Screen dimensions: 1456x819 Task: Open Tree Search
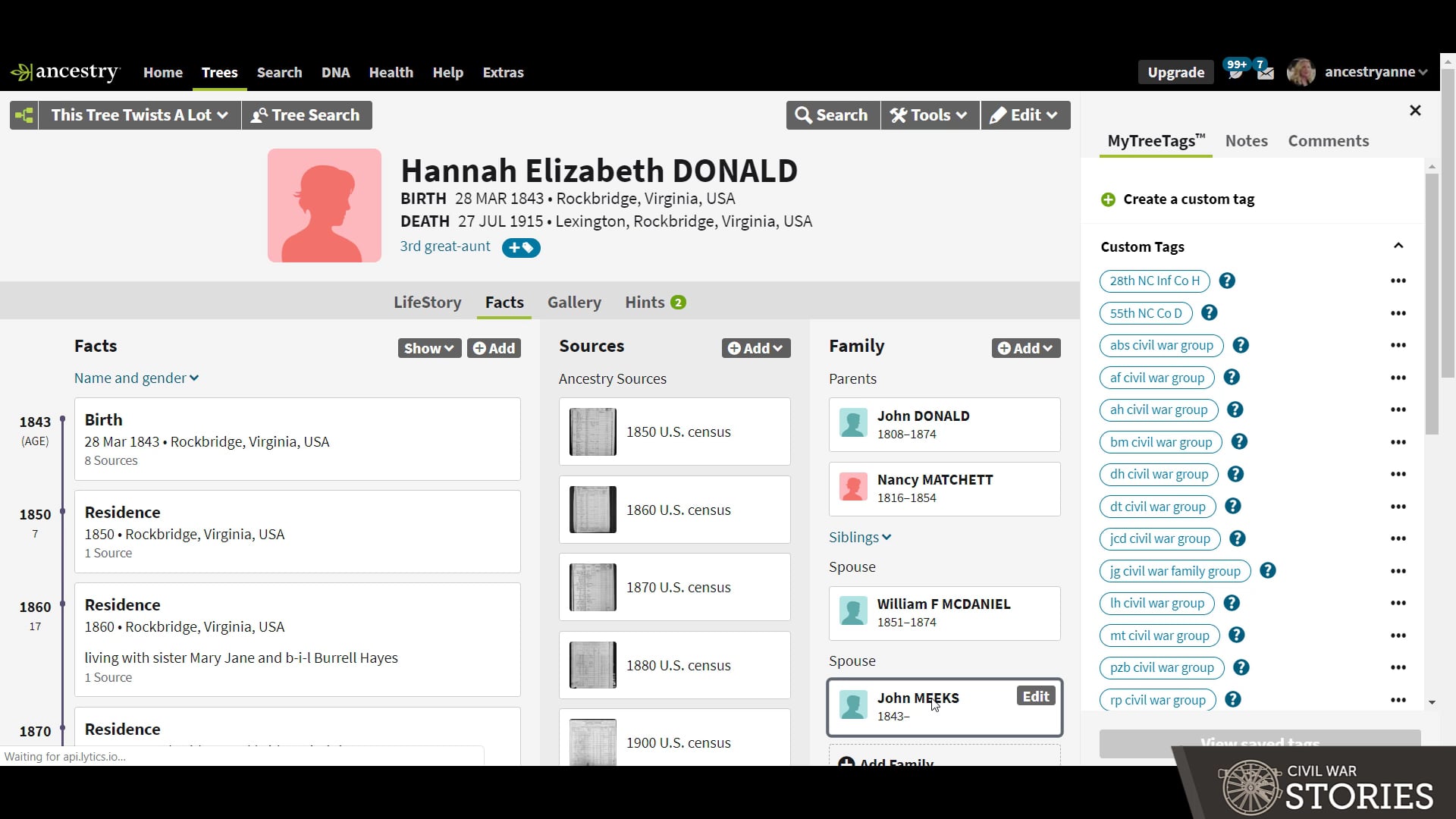[x=306, y=115]
